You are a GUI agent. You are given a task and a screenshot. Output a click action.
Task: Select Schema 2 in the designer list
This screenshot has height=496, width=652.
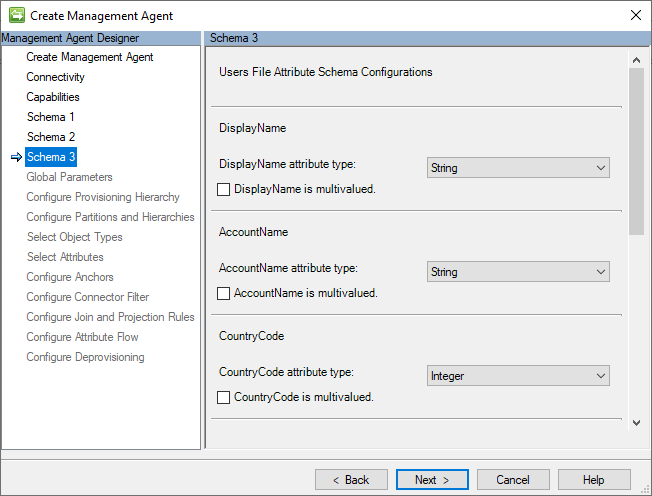(x=51, y=137)
